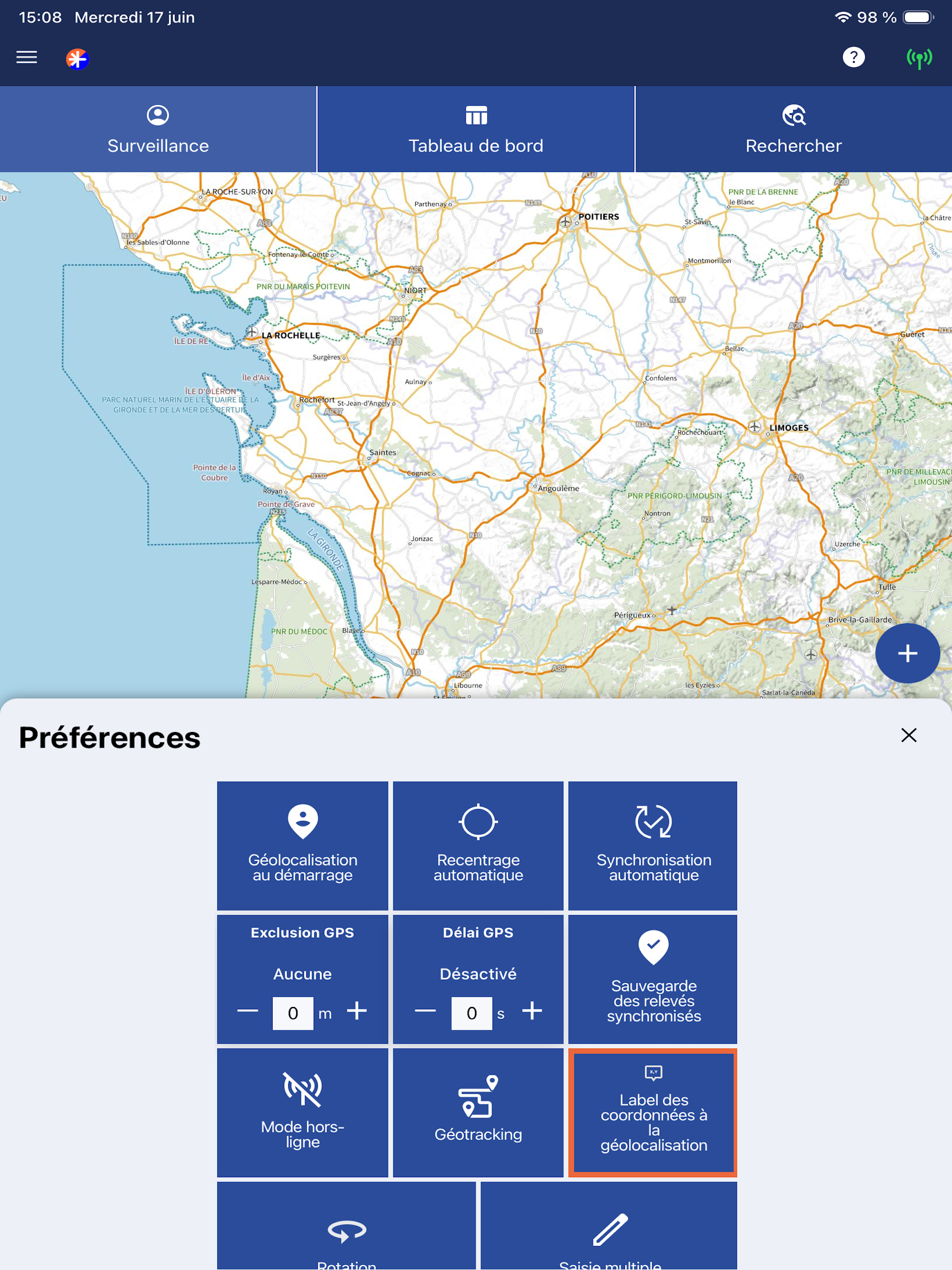The height and width of the screenshot is (1270, 952).
Task: Decrease Délai GPS seconds with minus
Action: pyautogui.click(x=425, y=1011)
